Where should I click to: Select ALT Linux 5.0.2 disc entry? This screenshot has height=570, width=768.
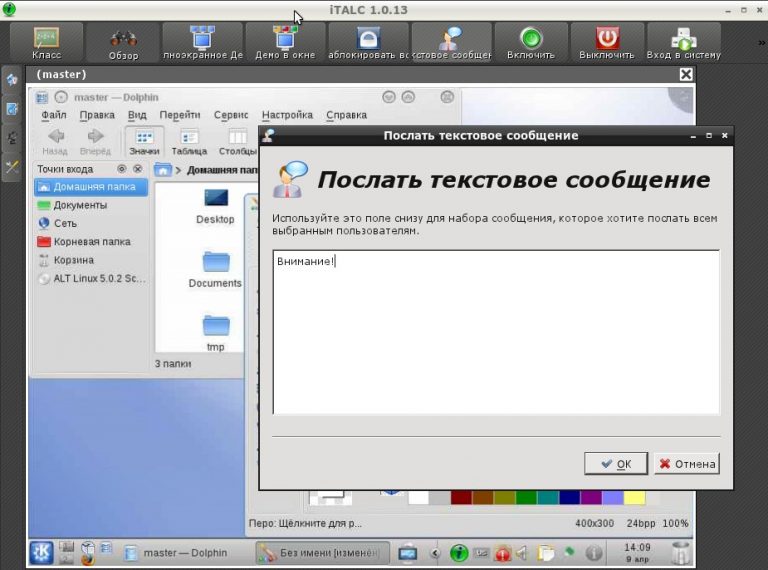point(91,279)
